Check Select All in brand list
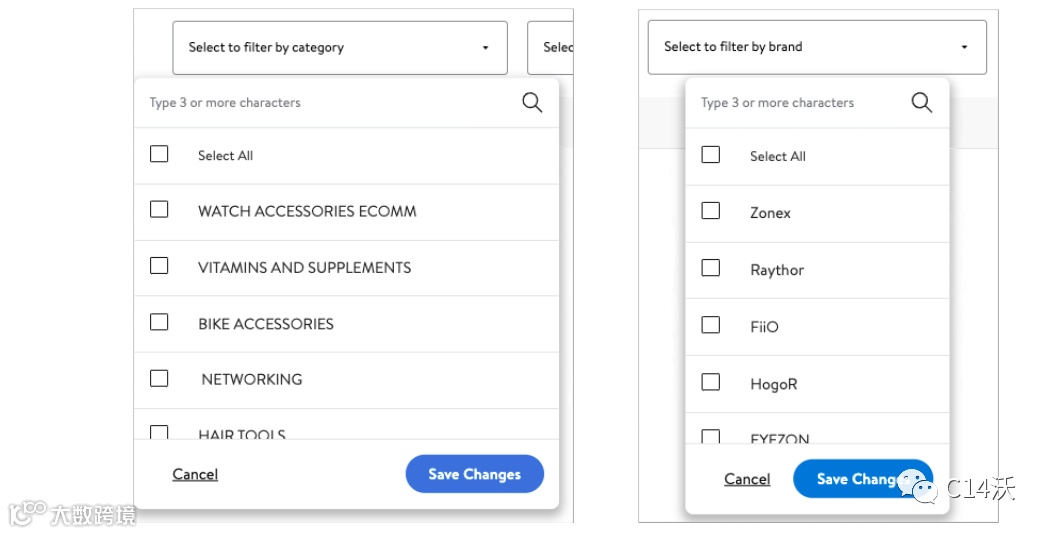 click(x=711, y=155)
